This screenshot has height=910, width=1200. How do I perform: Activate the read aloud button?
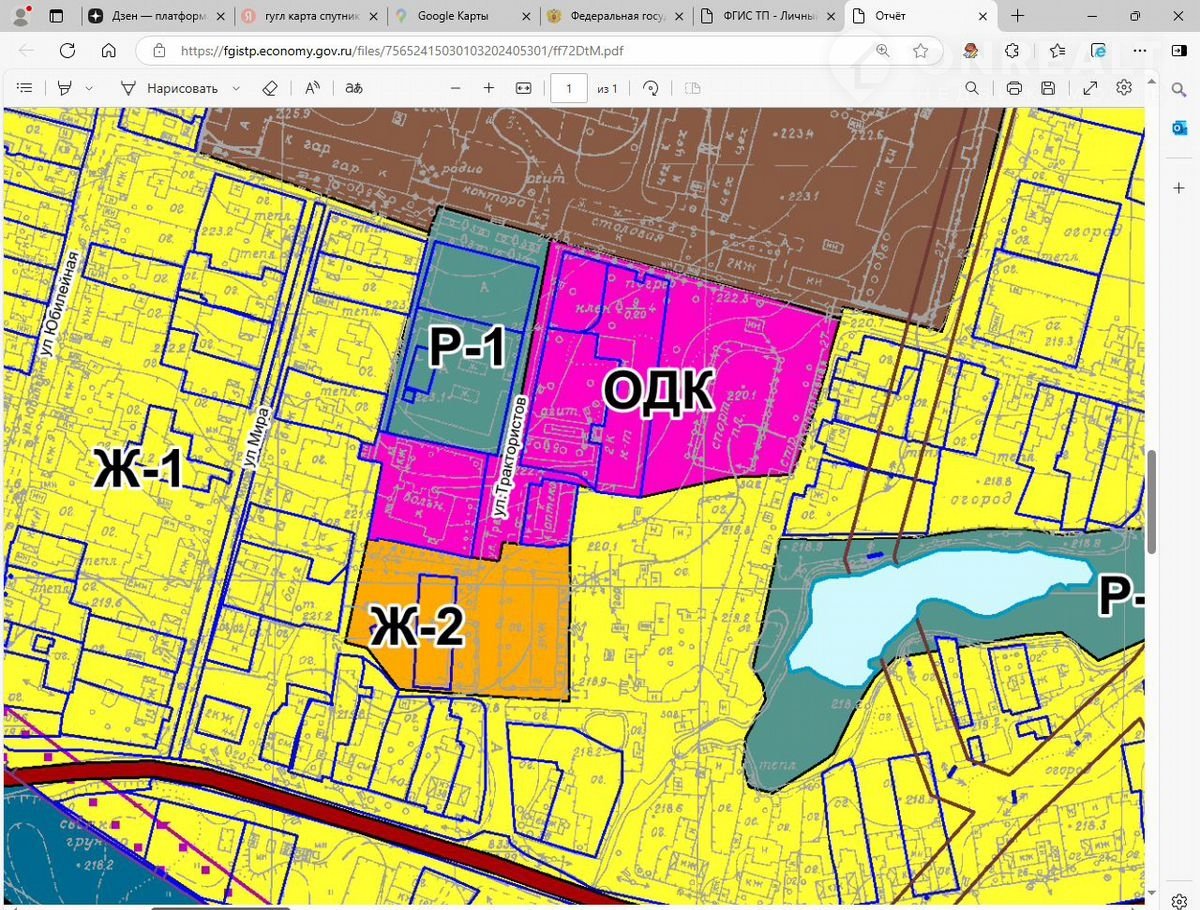click(x=312, y=88)
